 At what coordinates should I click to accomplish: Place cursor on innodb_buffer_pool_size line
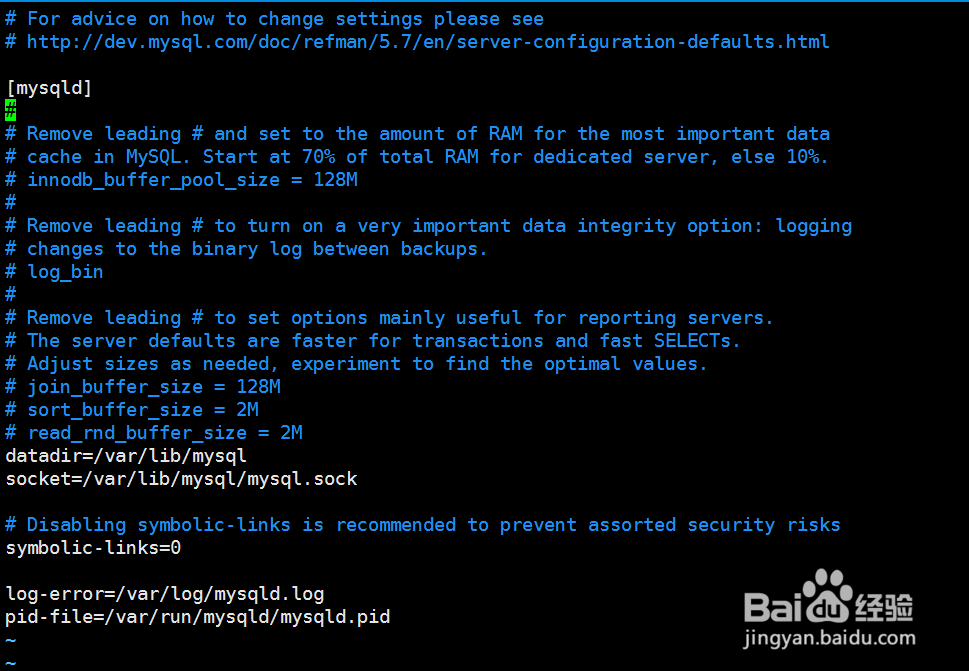pyautogui.click(x=191, y=180)
